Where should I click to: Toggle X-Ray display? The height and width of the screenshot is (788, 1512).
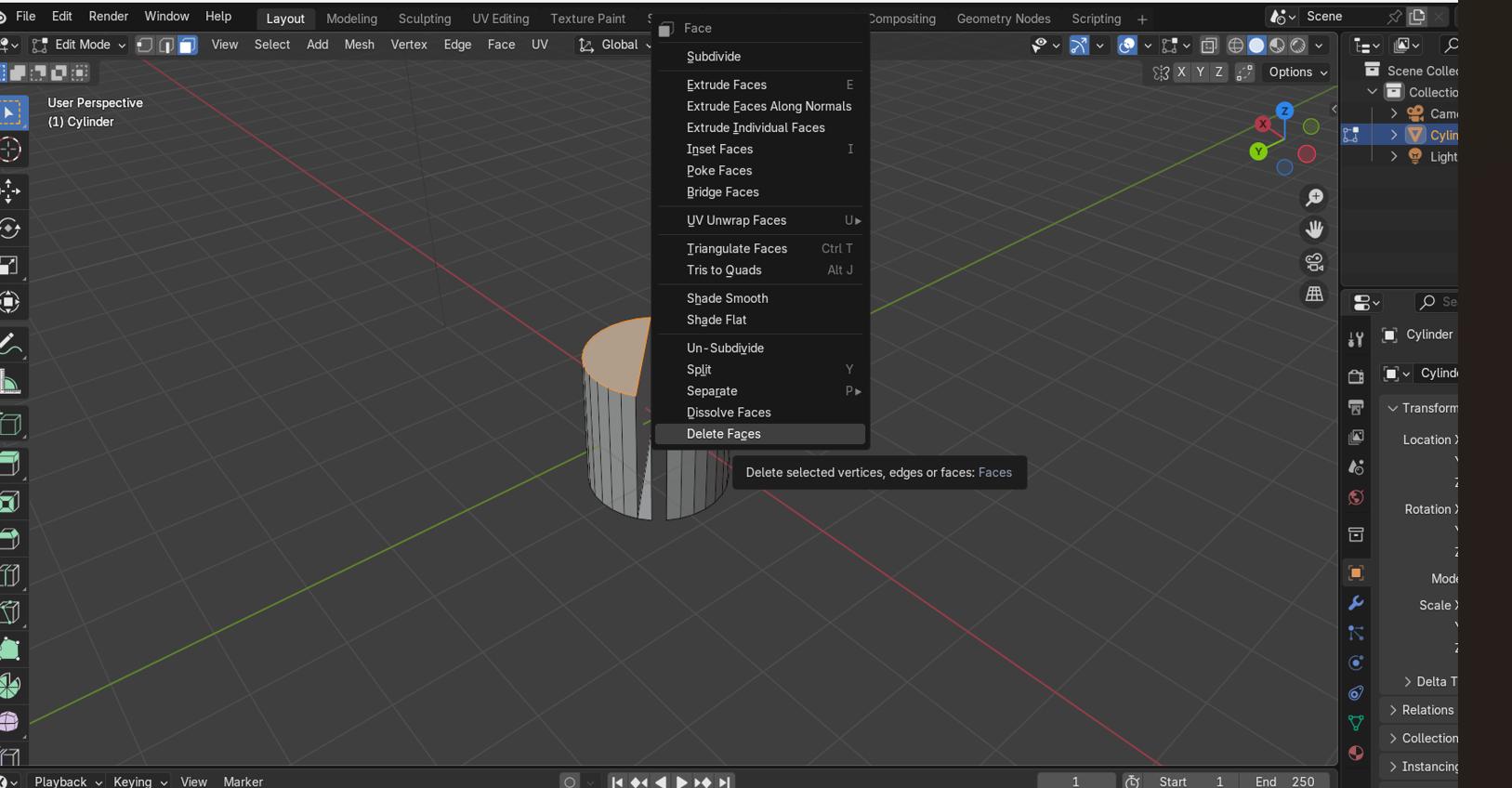(1209, 45)
